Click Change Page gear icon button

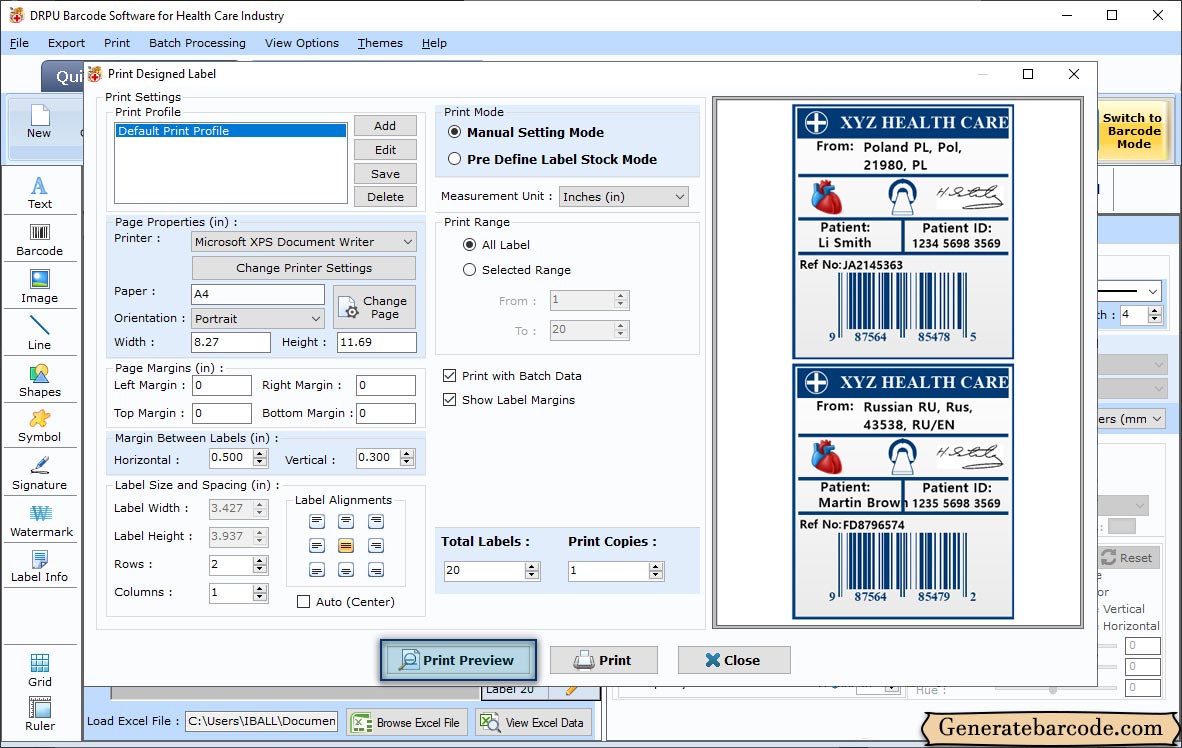click(x=375, y=307)
